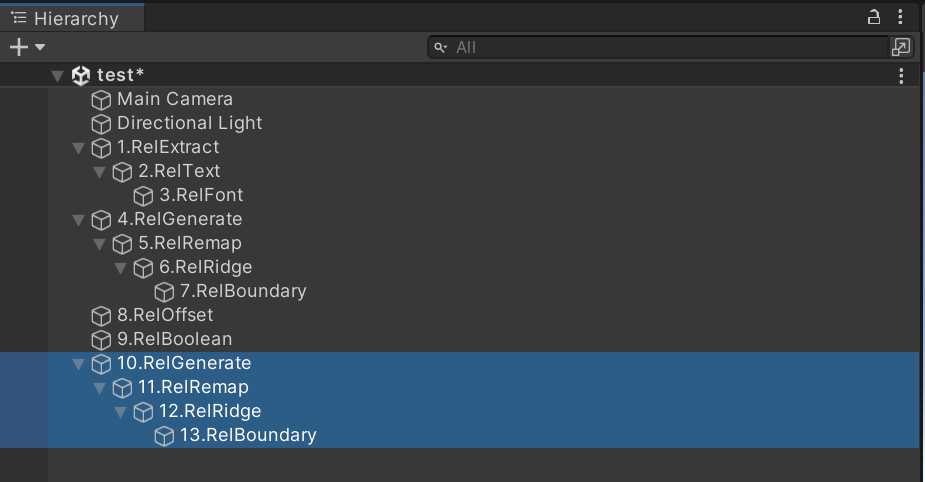Open the create dropdown arrow next to plus
925x482 pixels.
[x=40, y=47]
